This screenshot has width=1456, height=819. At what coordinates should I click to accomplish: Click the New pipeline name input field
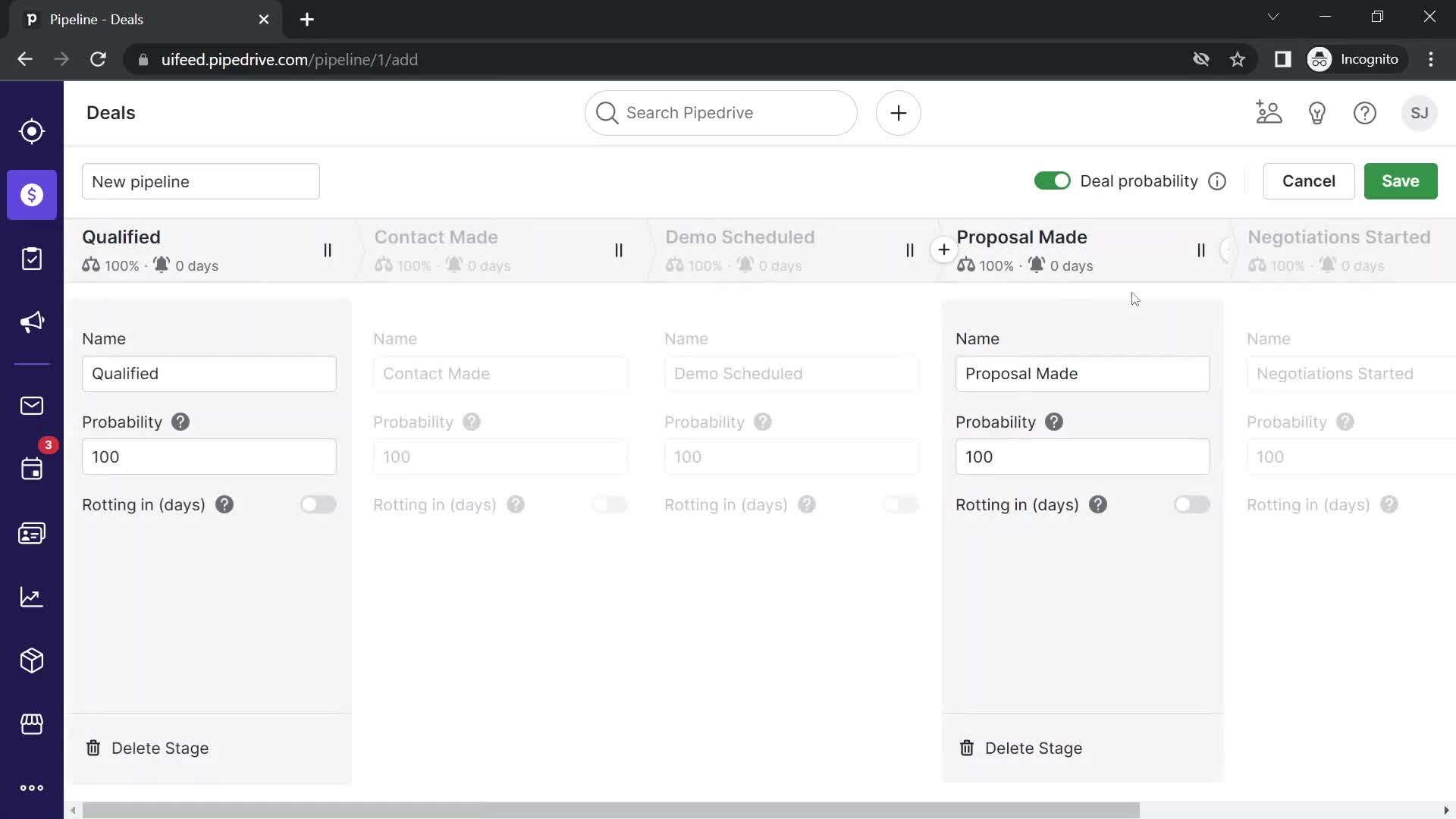[200, 181]
